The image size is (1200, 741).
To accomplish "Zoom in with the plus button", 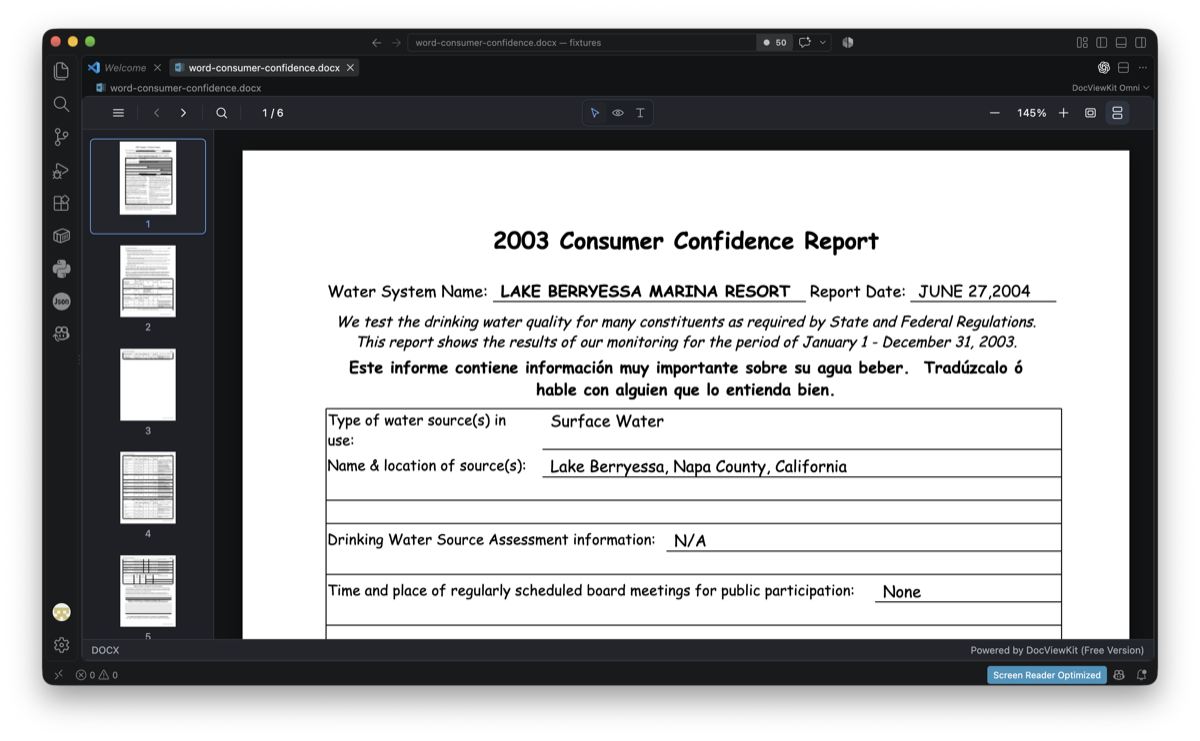I will click(x=1063, y=113).
